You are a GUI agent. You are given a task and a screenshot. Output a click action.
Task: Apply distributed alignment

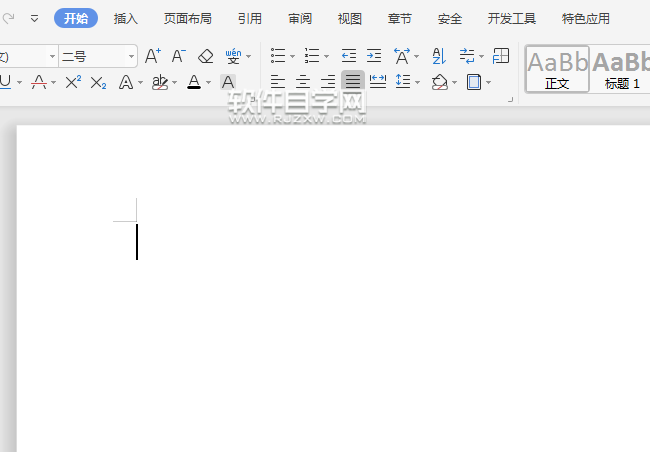tap(378, 82)
